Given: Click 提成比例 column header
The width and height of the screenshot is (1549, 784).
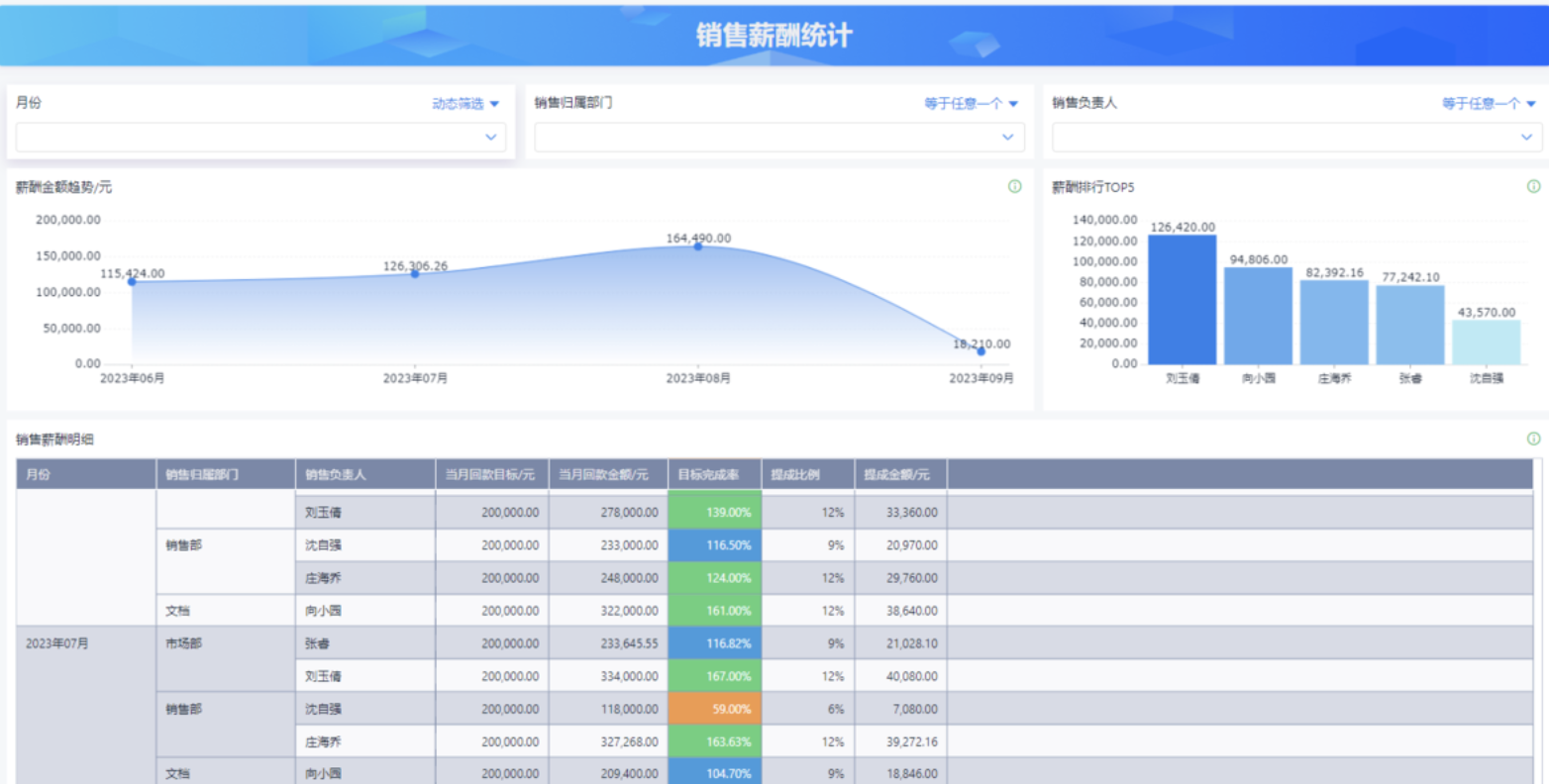Looking at the screenshot, I should pyautogui.click(x=807, y=474).
